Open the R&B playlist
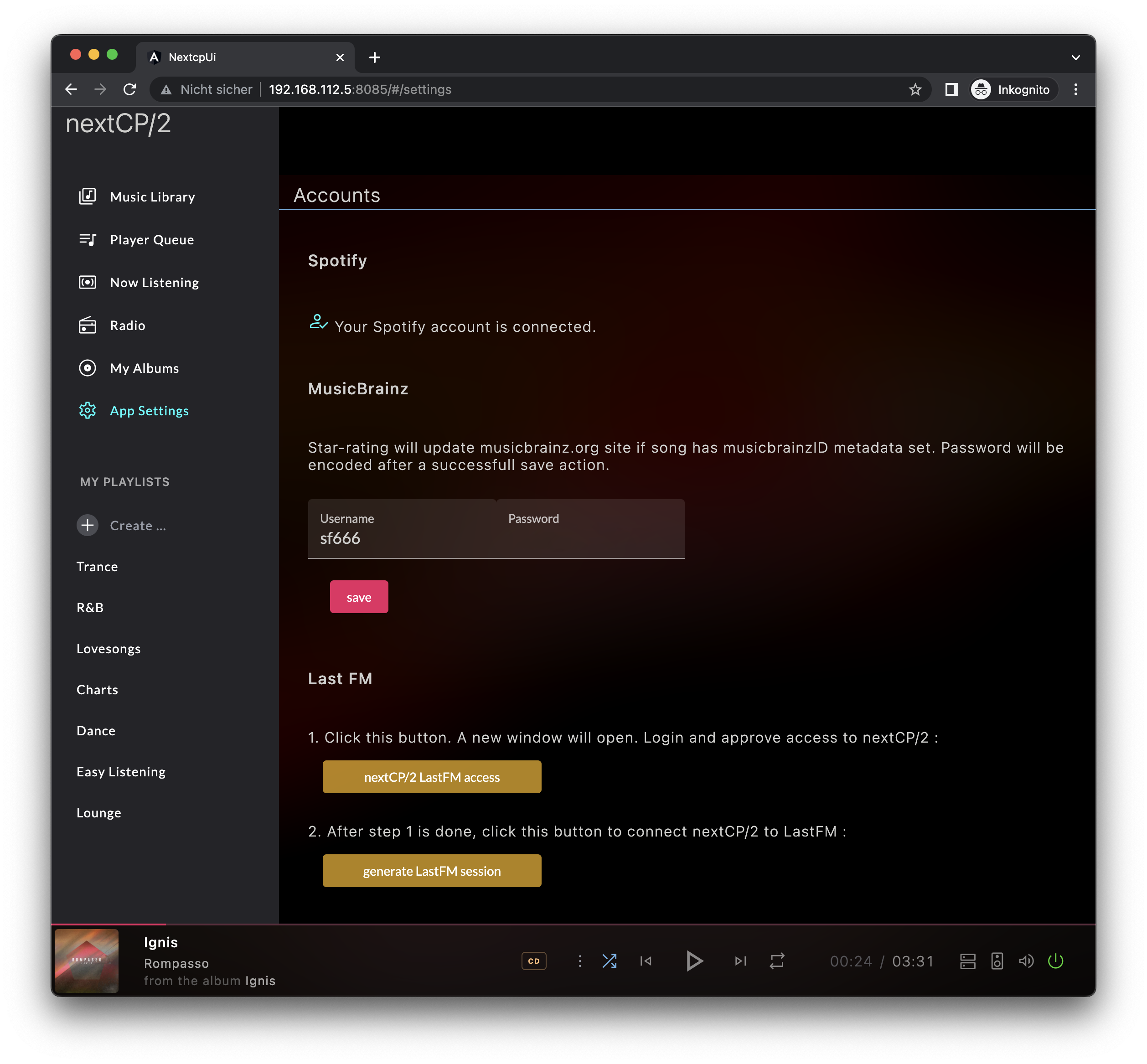 coord(90,607)
